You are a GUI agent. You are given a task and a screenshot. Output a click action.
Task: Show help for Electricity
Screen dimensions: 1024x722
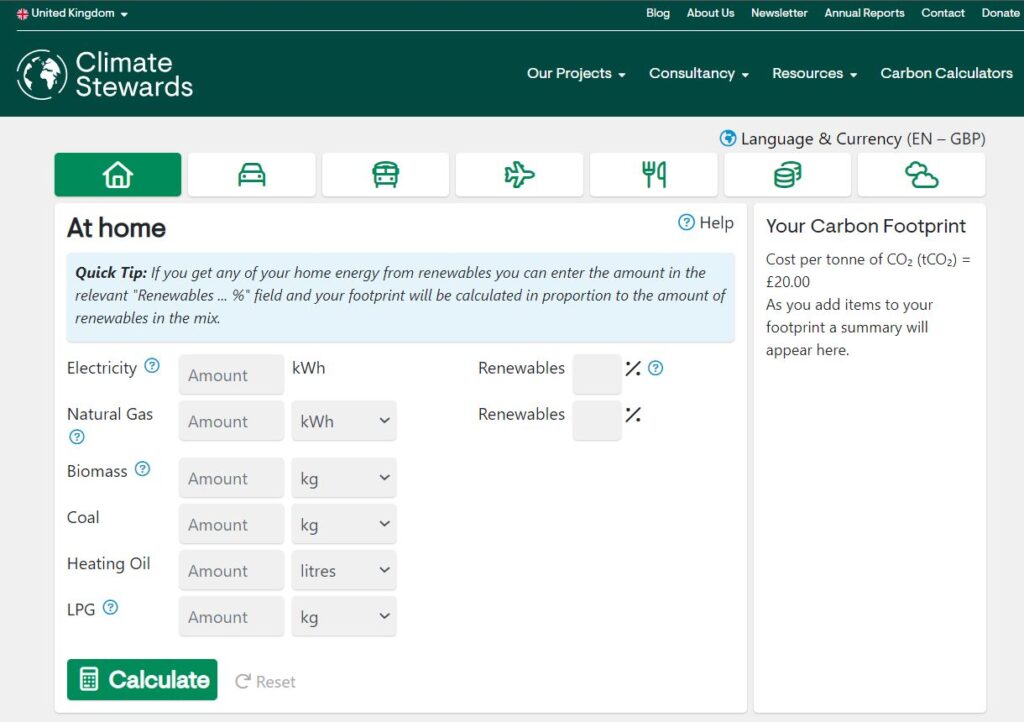[152, 366]
